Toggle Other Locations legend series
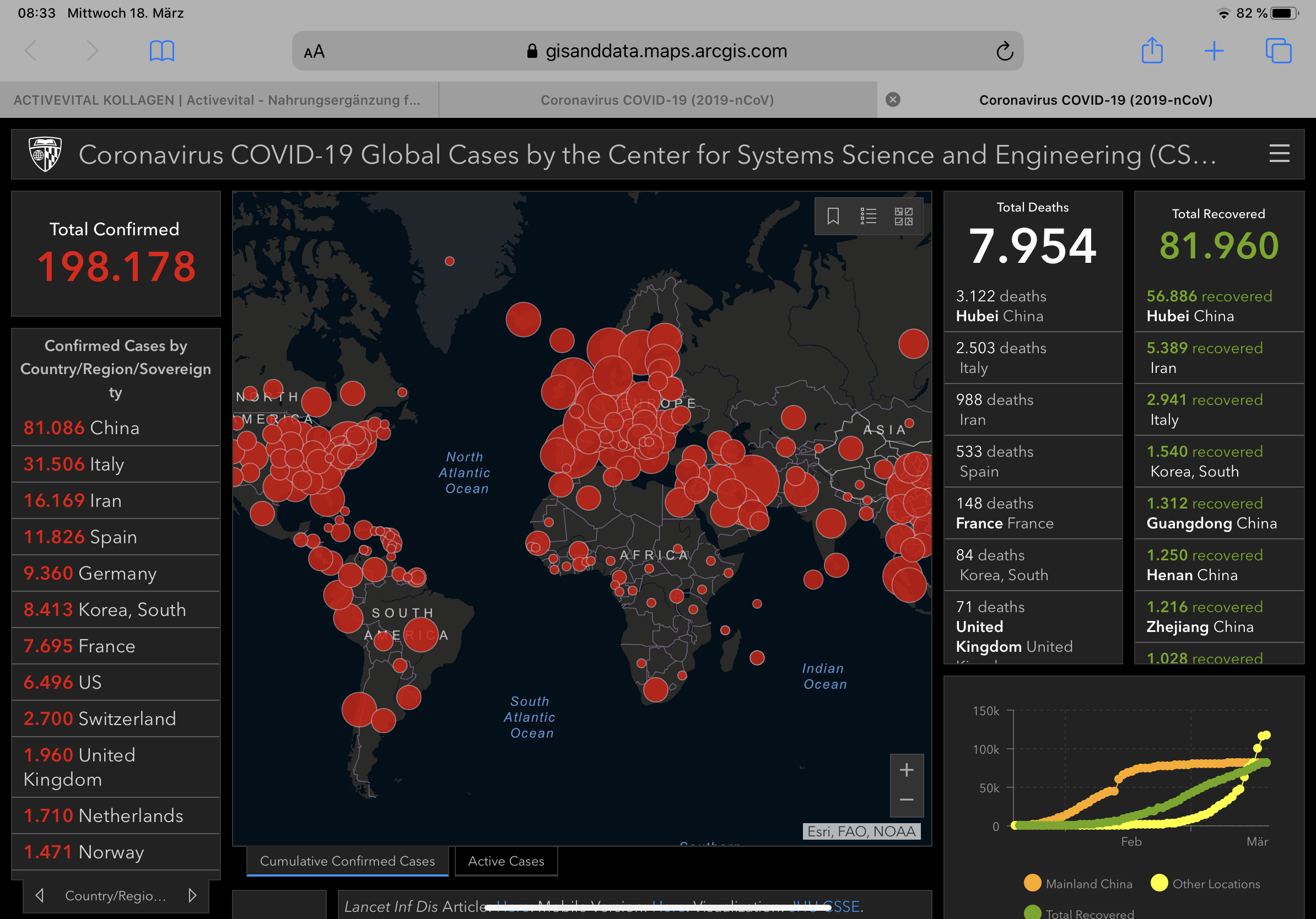 click(1205, 884)
